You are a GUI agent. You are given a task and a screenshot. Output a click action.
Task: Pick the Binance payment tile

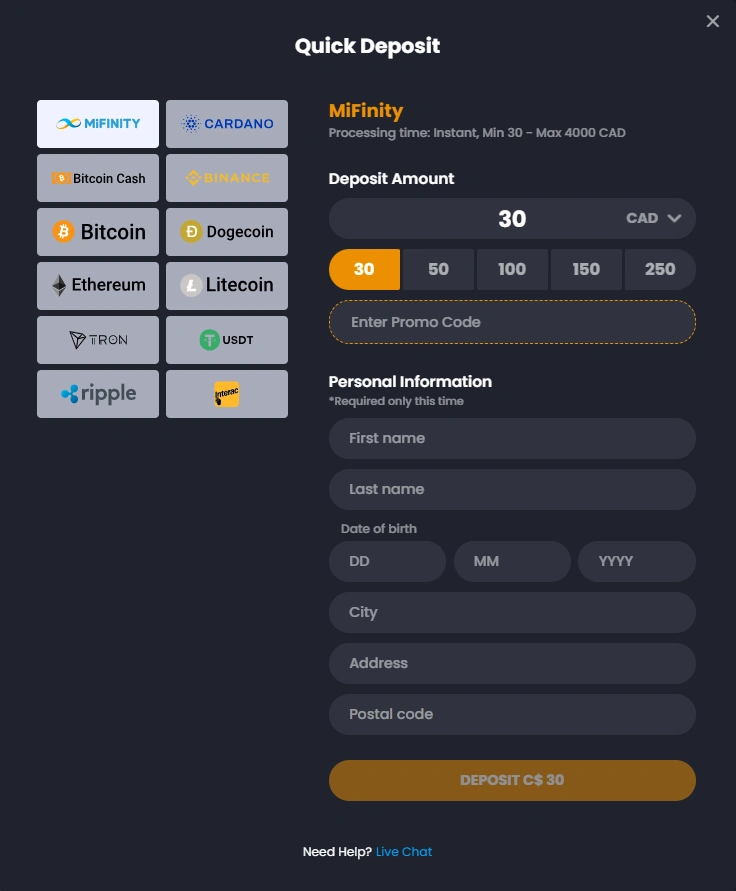[x=227, y=178]
